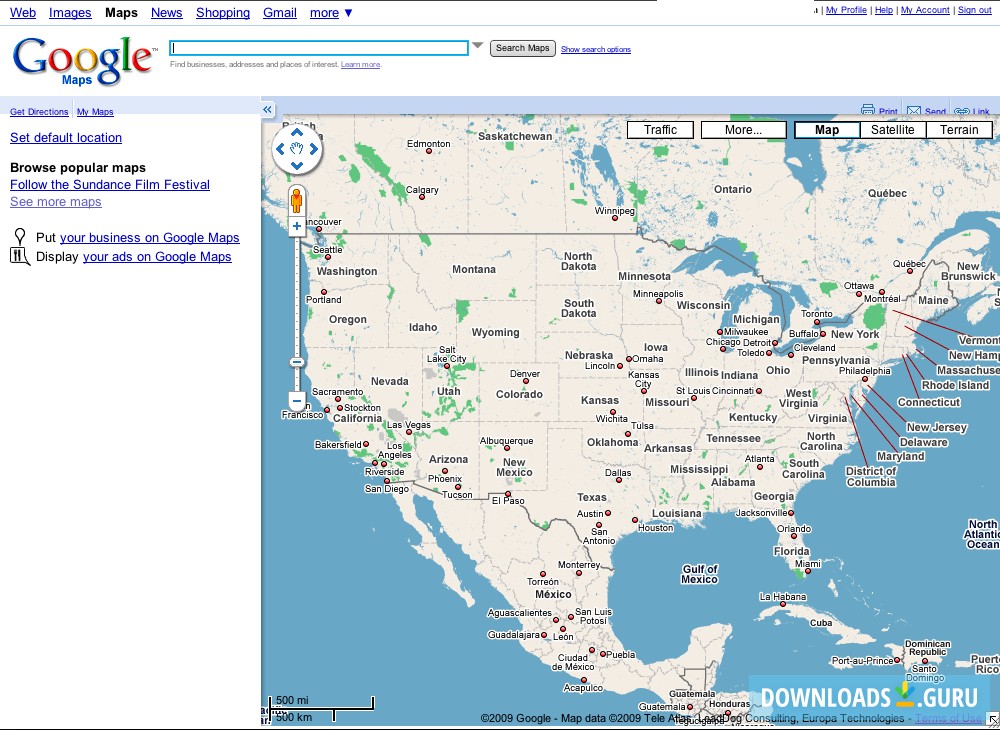
Task: Click the Gulf of Mexico label
Action: point(700,574)
